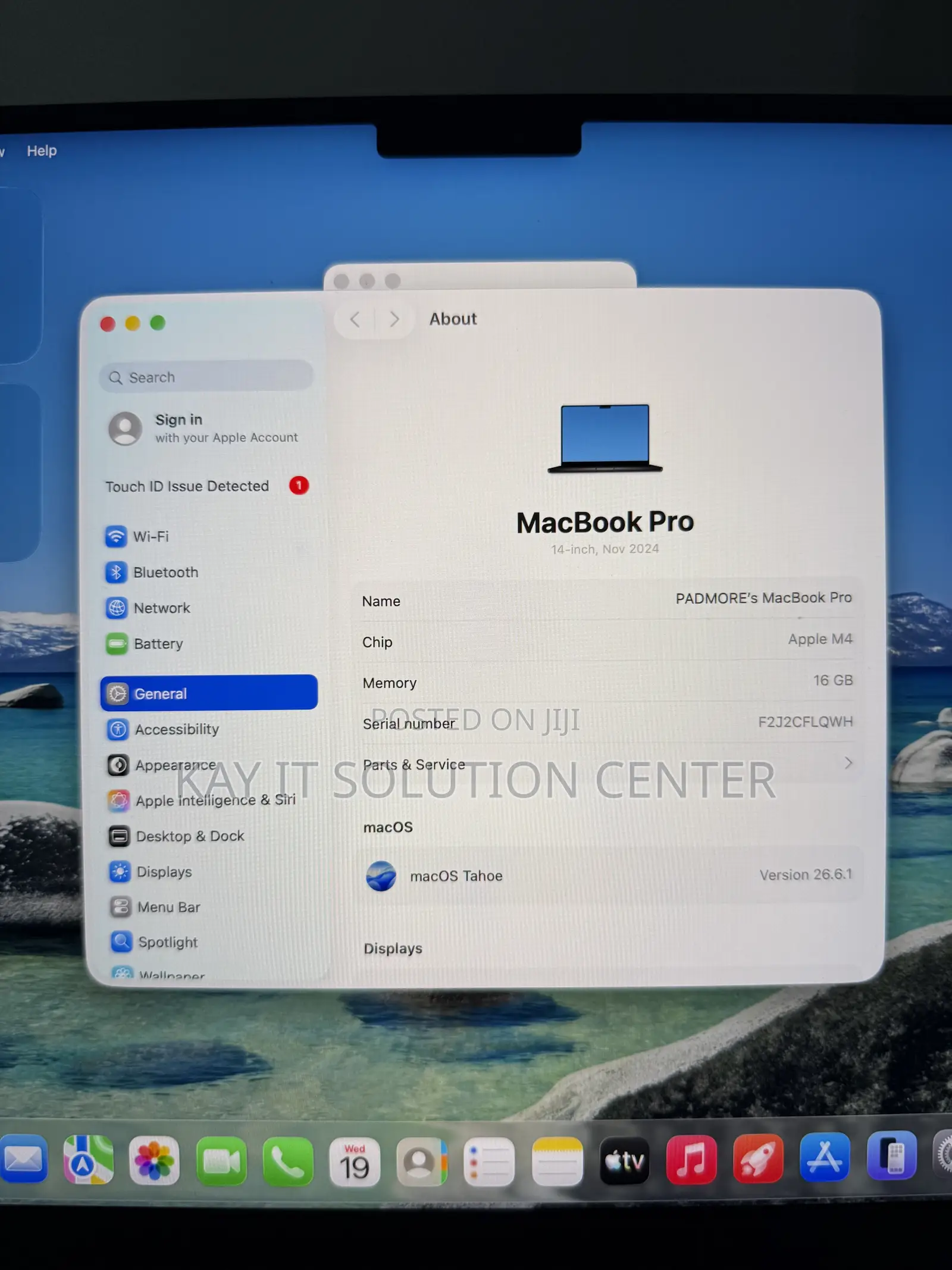The width and height of the screenshot is (952, 1270).
Task: Launch Photos from the Dock
Action: tap(155, 1160)
